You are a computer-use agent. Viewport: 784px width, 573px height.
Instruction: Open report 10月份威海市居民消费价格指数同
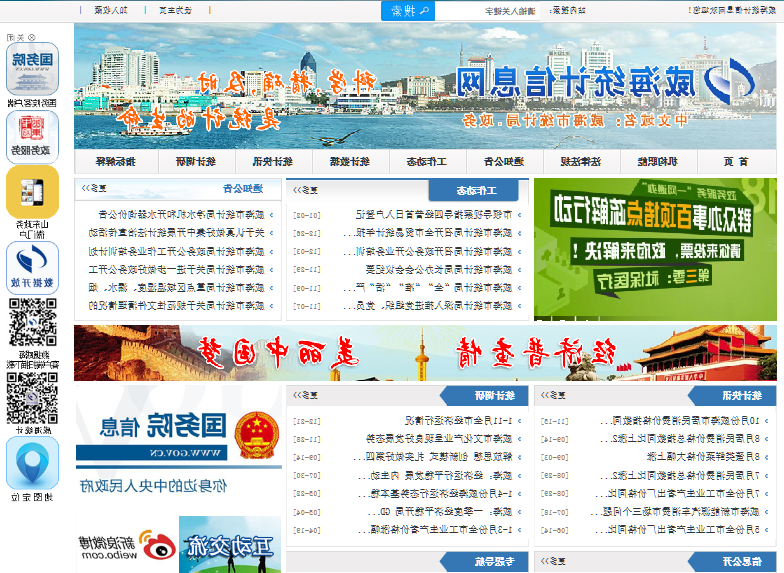click(x=680, y=421)
